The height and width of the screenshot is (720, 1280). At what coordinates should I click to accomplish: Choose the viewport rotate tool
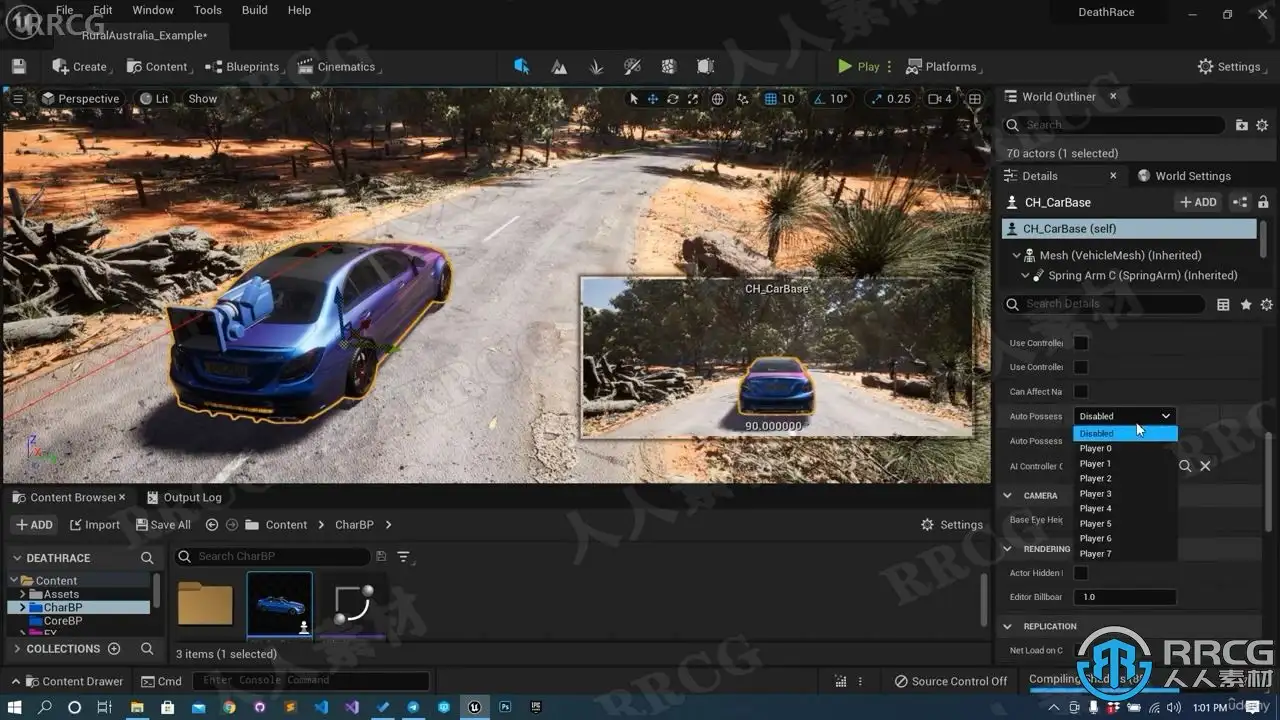point(673,99)
